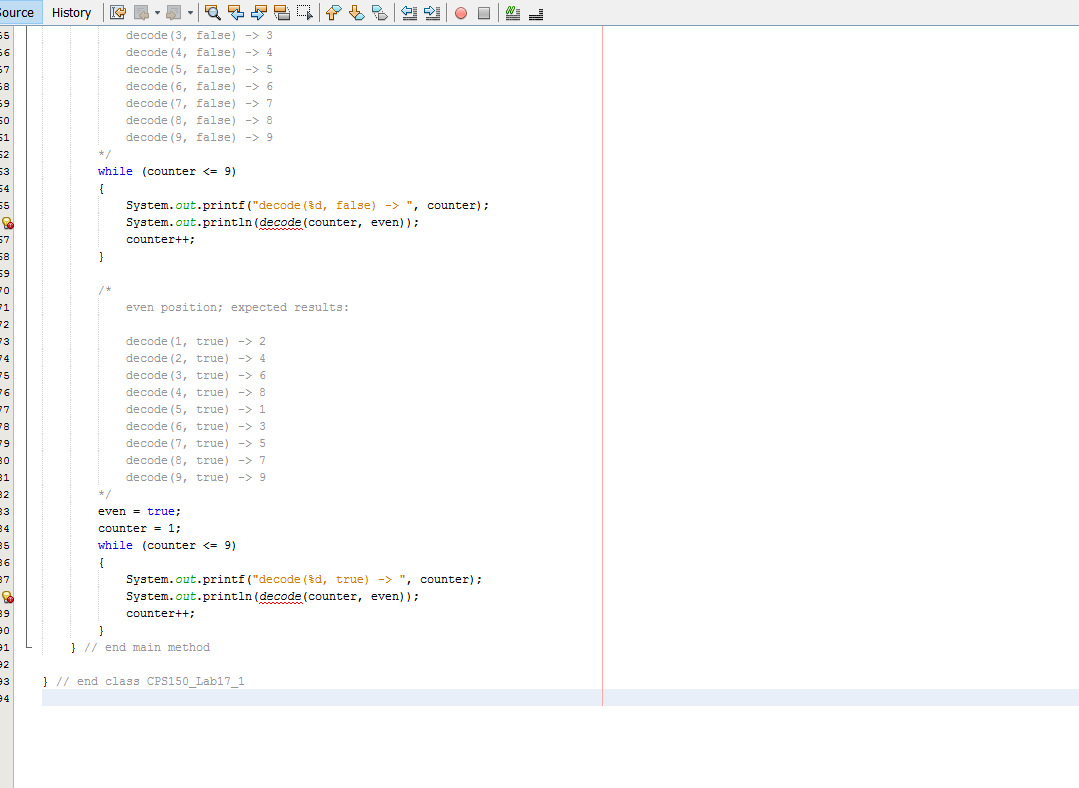Click 'even = true;' statement
This screenshot has height=788, width=1079.
pyautogui.click(x=139, y=511)
